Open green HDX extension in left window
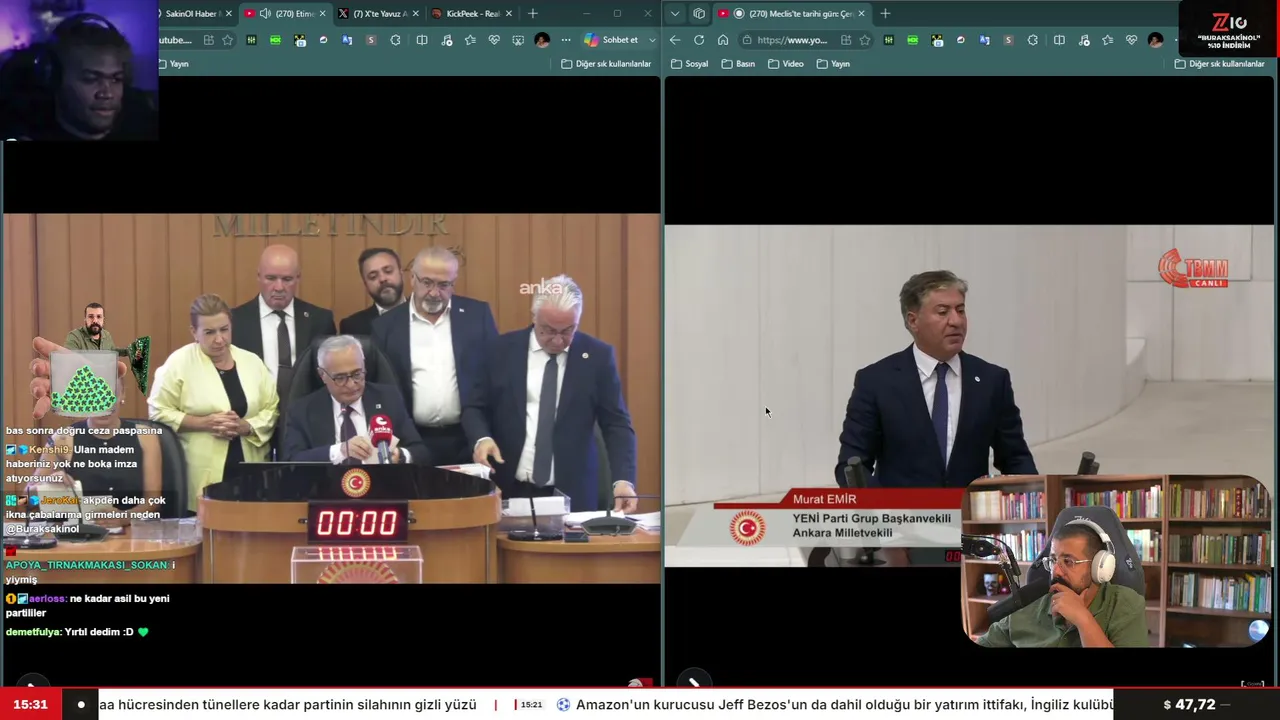 tap(276, 40)
